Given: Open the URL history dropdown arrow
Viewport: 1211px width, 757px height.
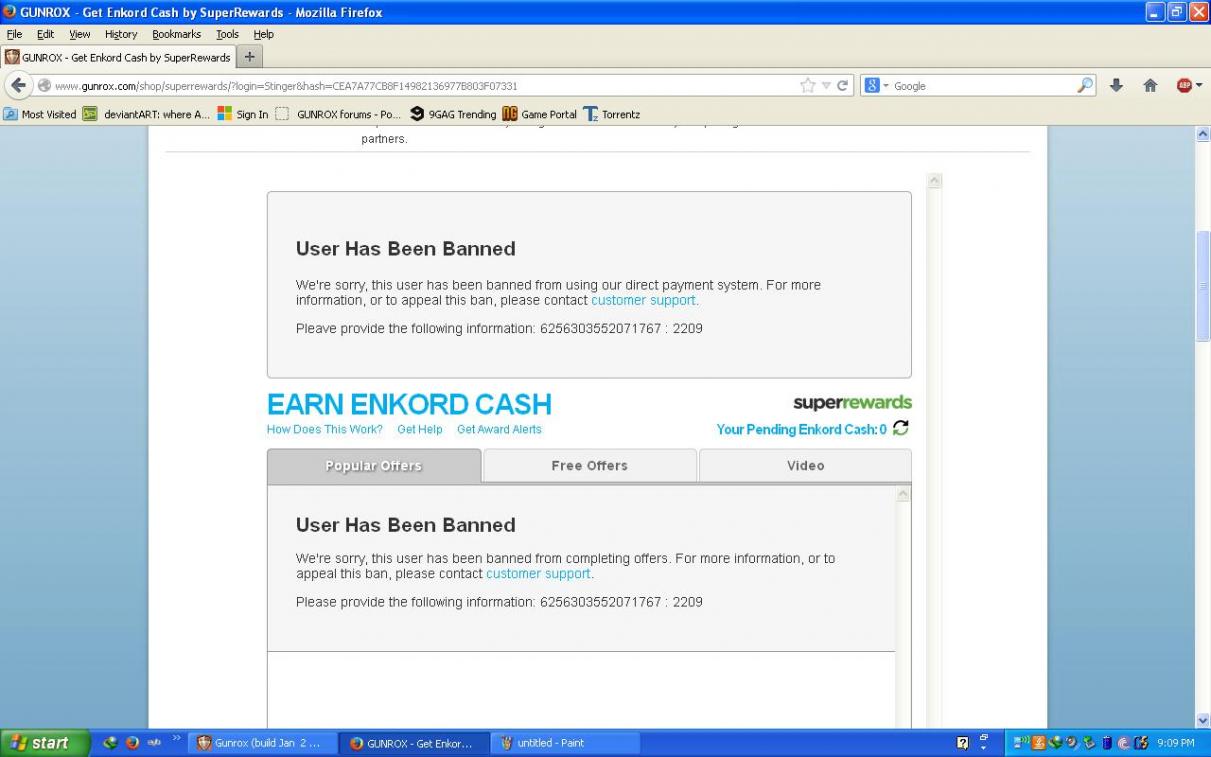Looking at the screenshot, I should (x=826, y=86).
